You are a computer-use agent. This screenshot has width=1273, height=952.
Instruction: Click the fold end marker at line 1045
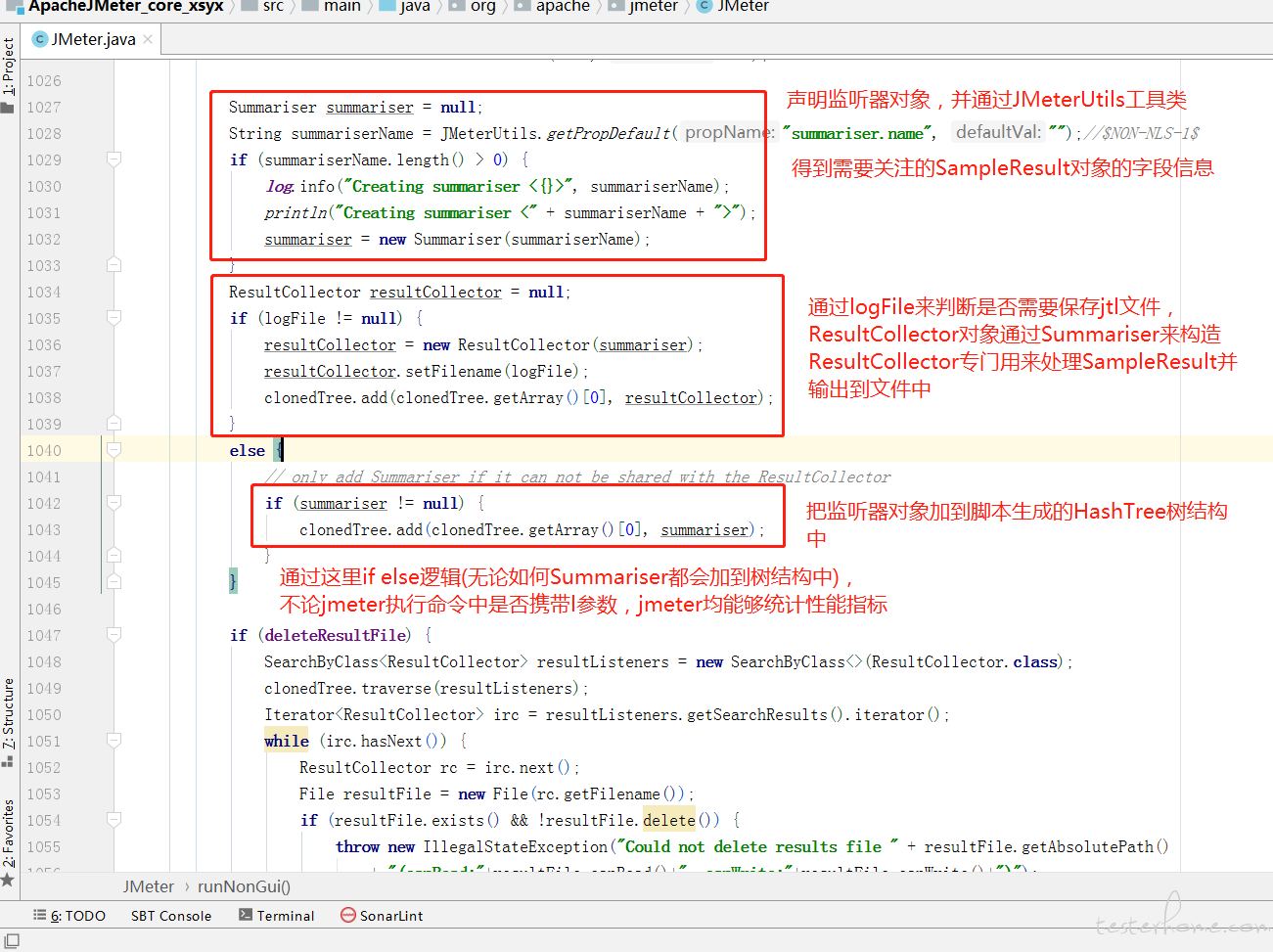114,582
